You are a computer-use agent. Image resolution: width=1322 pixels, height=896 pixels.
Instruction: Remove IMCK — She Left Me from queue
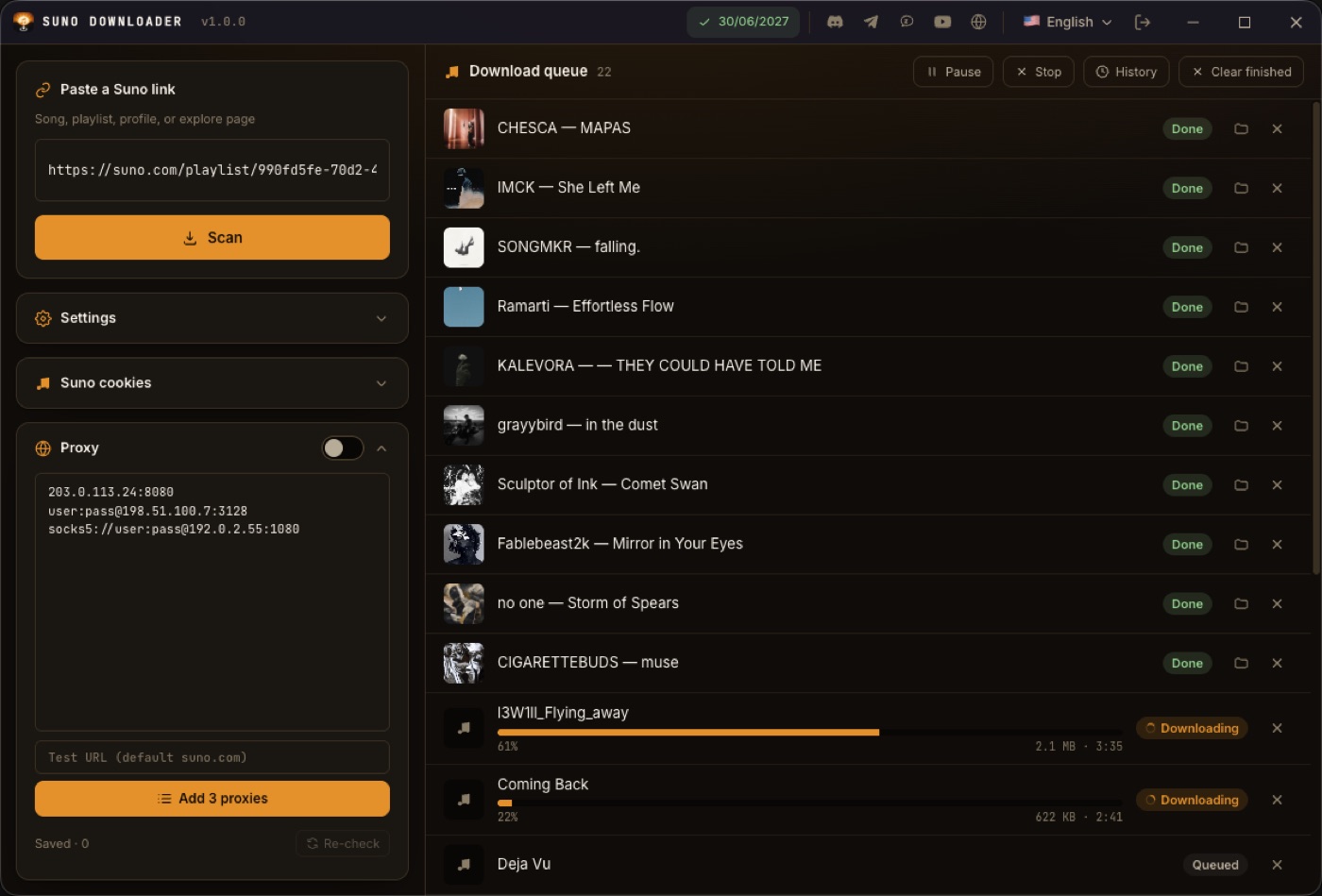pos(1277,188)
